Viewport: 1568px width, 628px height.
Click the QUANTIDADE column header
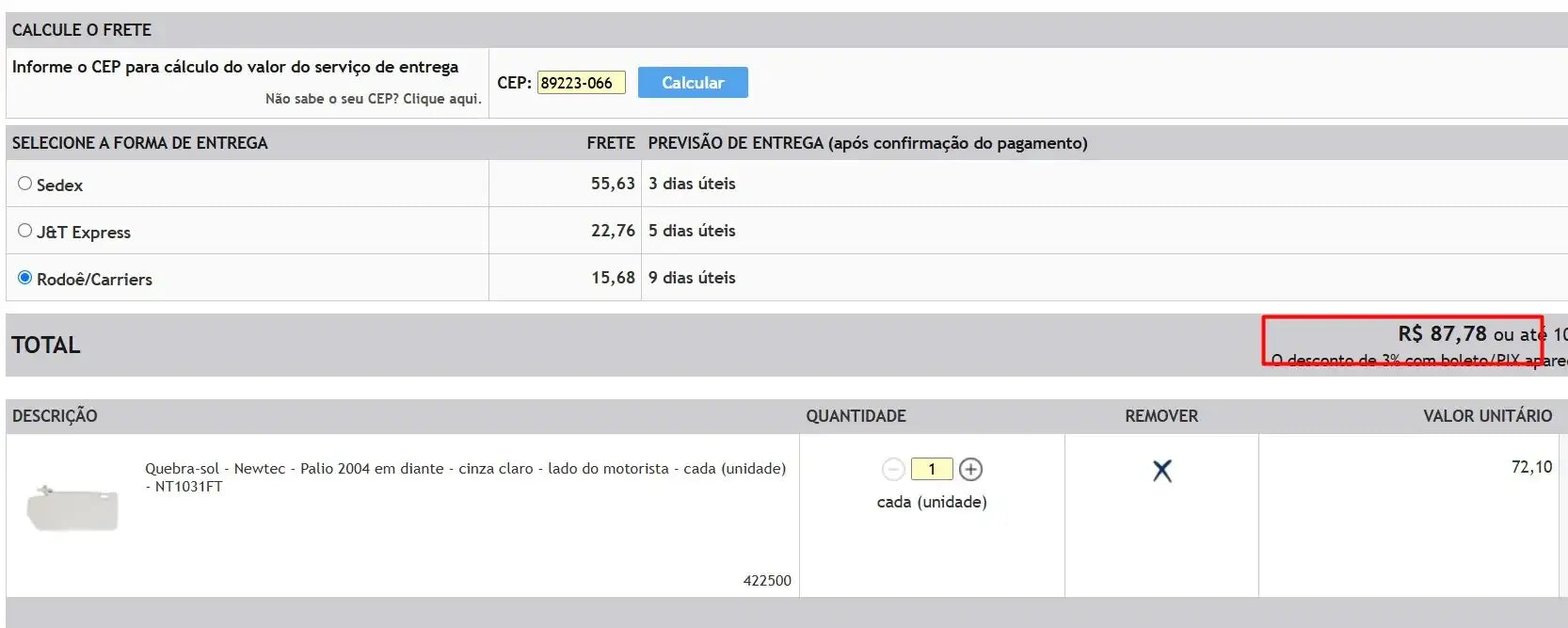[856, 416]
